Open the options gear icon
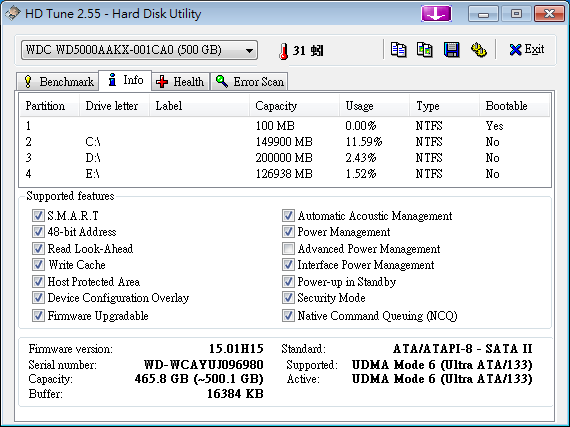 coord(479,50)
